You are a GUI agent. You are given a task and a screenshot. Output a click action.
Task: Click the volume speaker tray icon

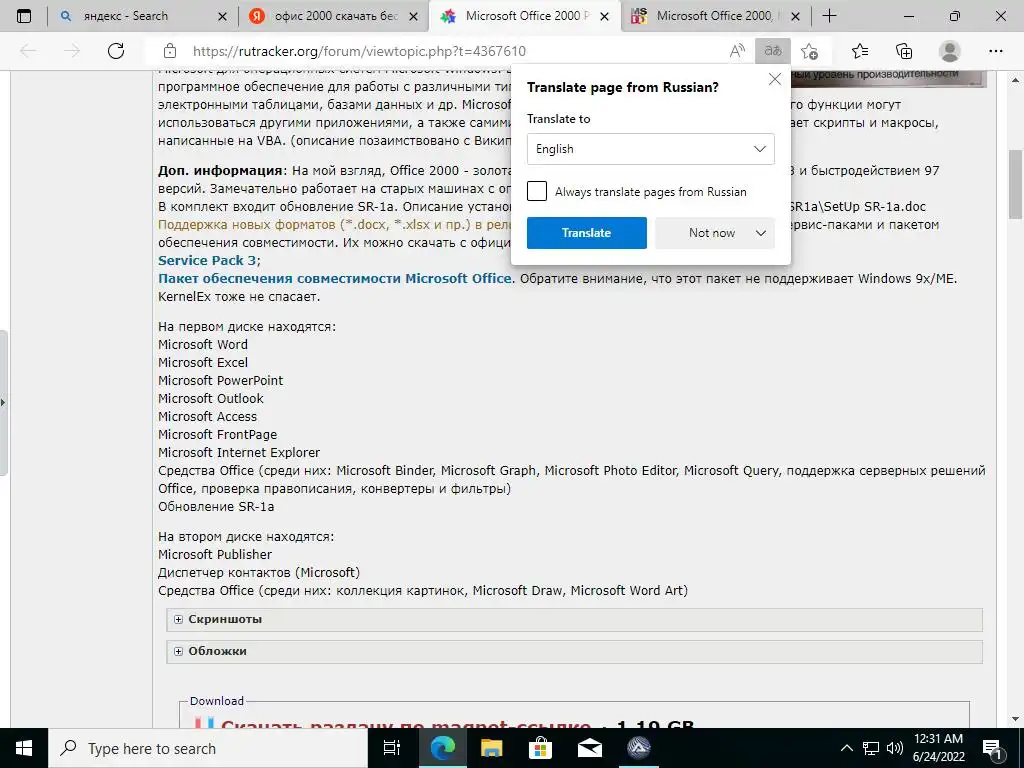click(x=895, y=748)
